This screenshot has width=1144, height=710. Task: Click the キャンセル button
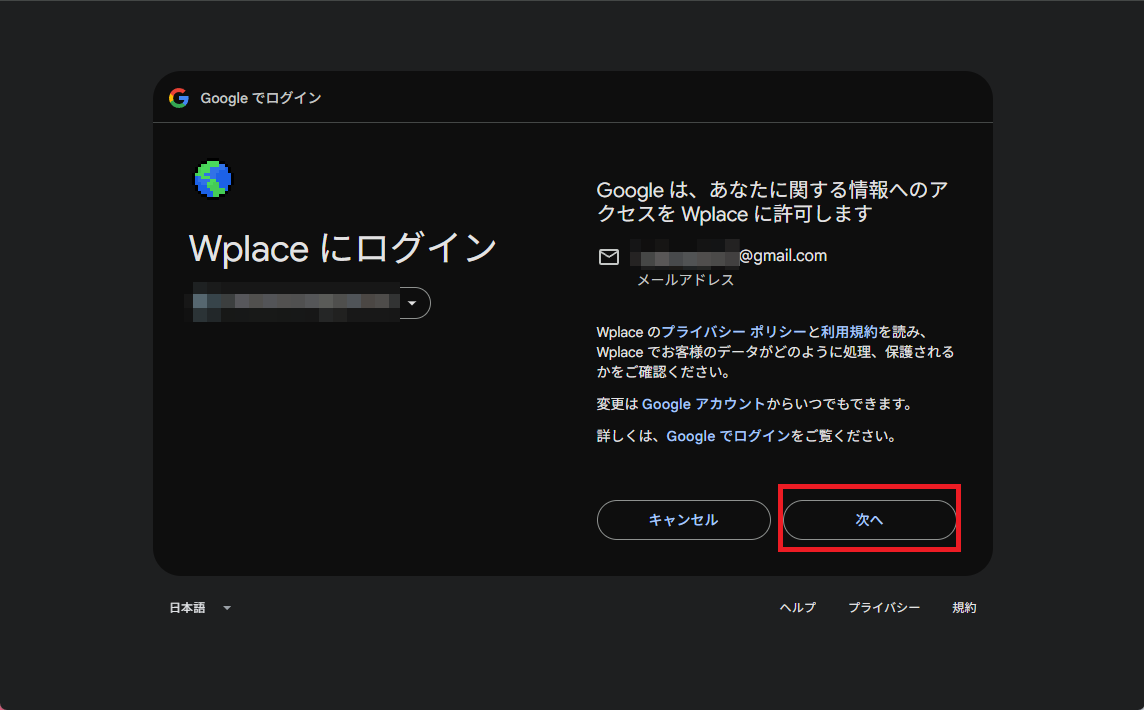click(x=684, y=520)
